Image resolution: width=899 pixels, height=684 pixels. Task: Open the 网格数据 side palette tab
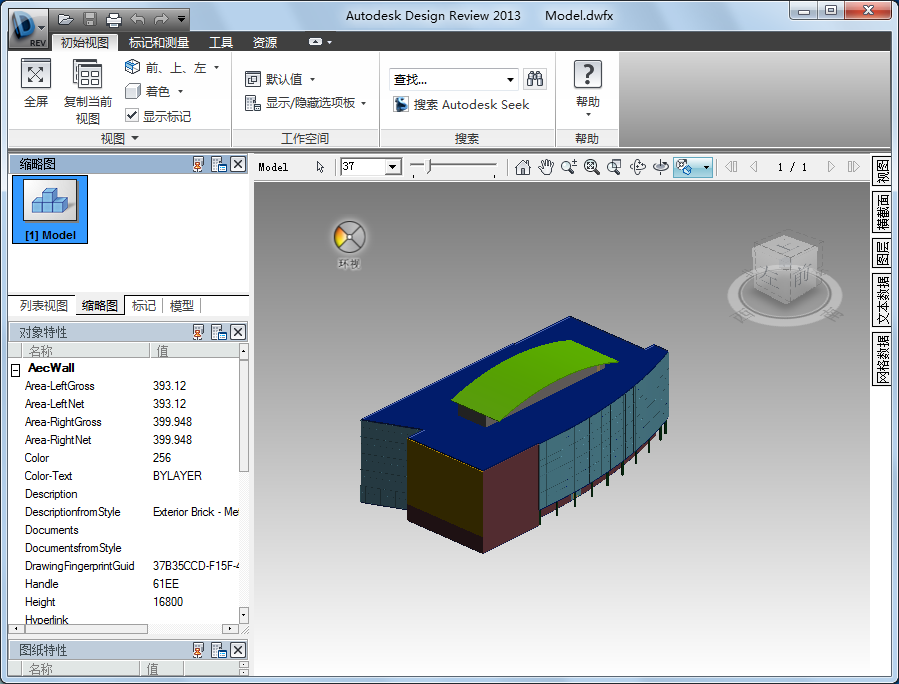click(x=882, y=359)
